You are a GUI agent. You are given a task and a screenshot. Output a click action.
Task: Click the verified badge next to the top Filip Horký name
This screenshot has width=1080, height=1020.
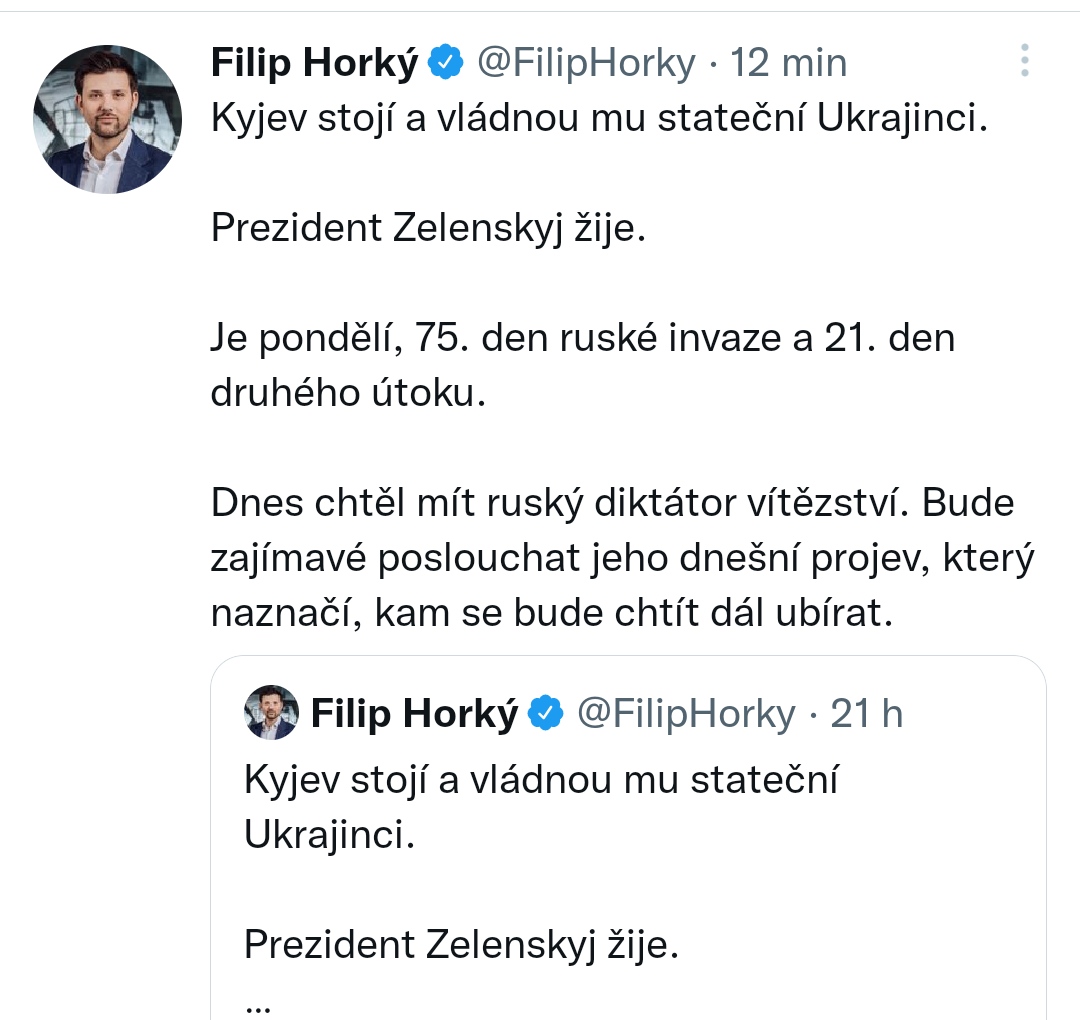pyautogui.click(x=445, y=63)
